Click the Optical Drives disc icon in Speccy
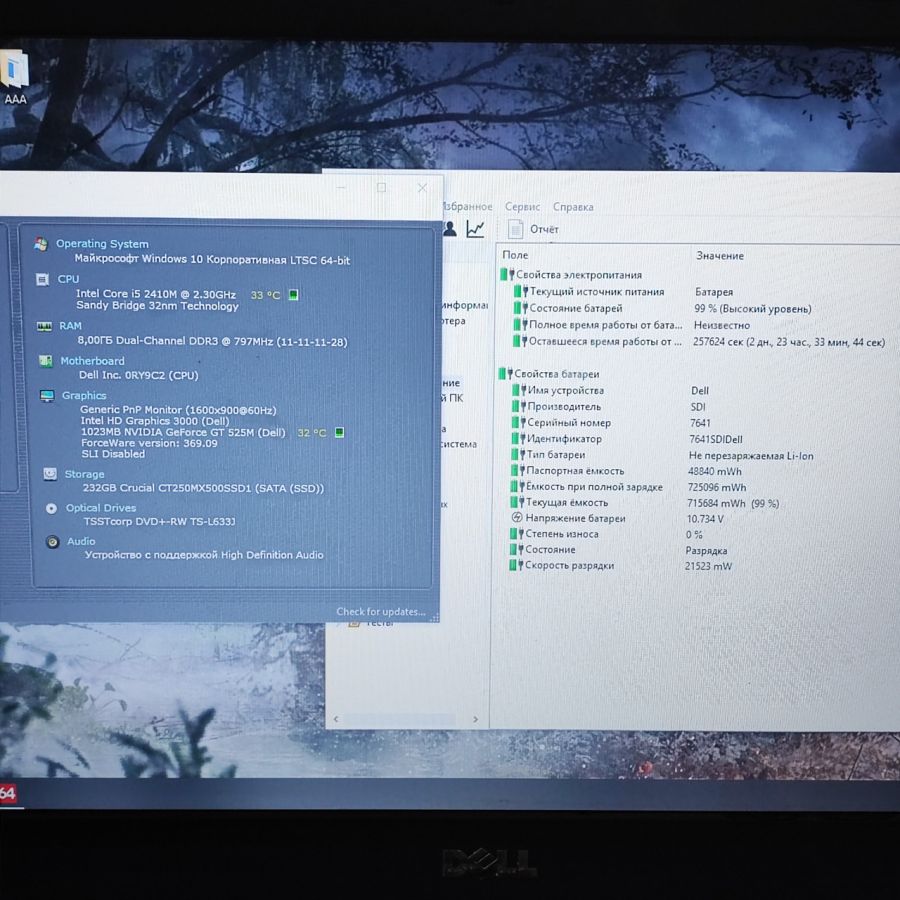Image resolution: width=900 pixels, height=900 pixels. [52, 508]
